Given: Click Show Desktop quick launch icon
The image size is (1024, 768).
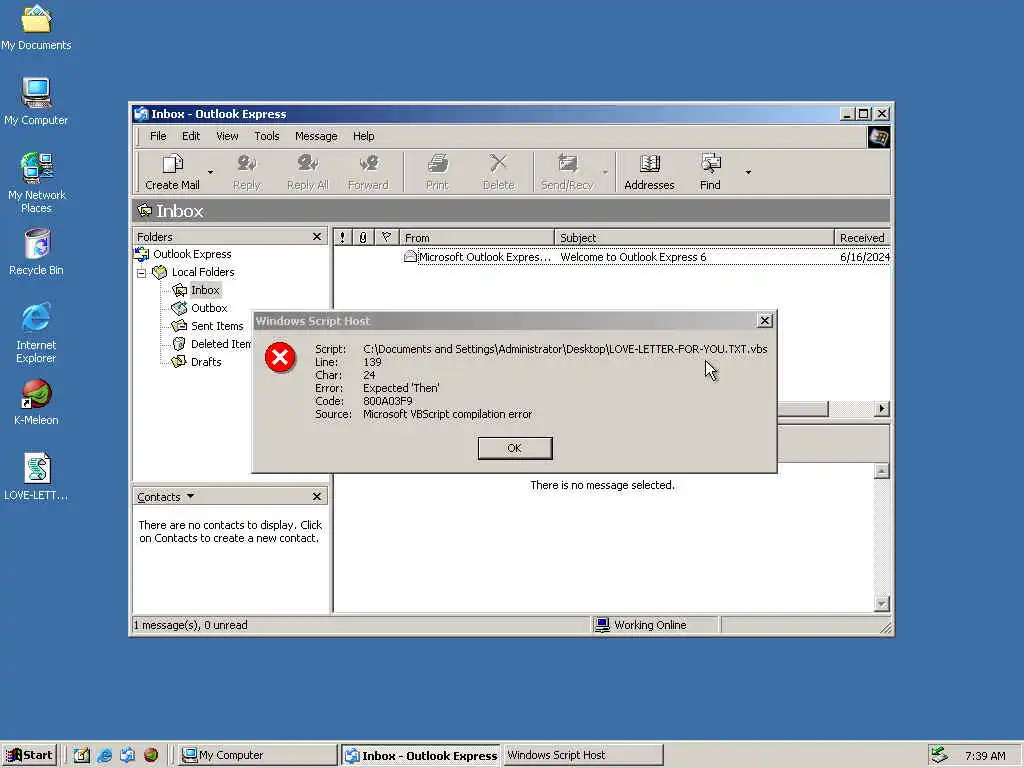Looking at the screenshot, I should click(82, 756).
